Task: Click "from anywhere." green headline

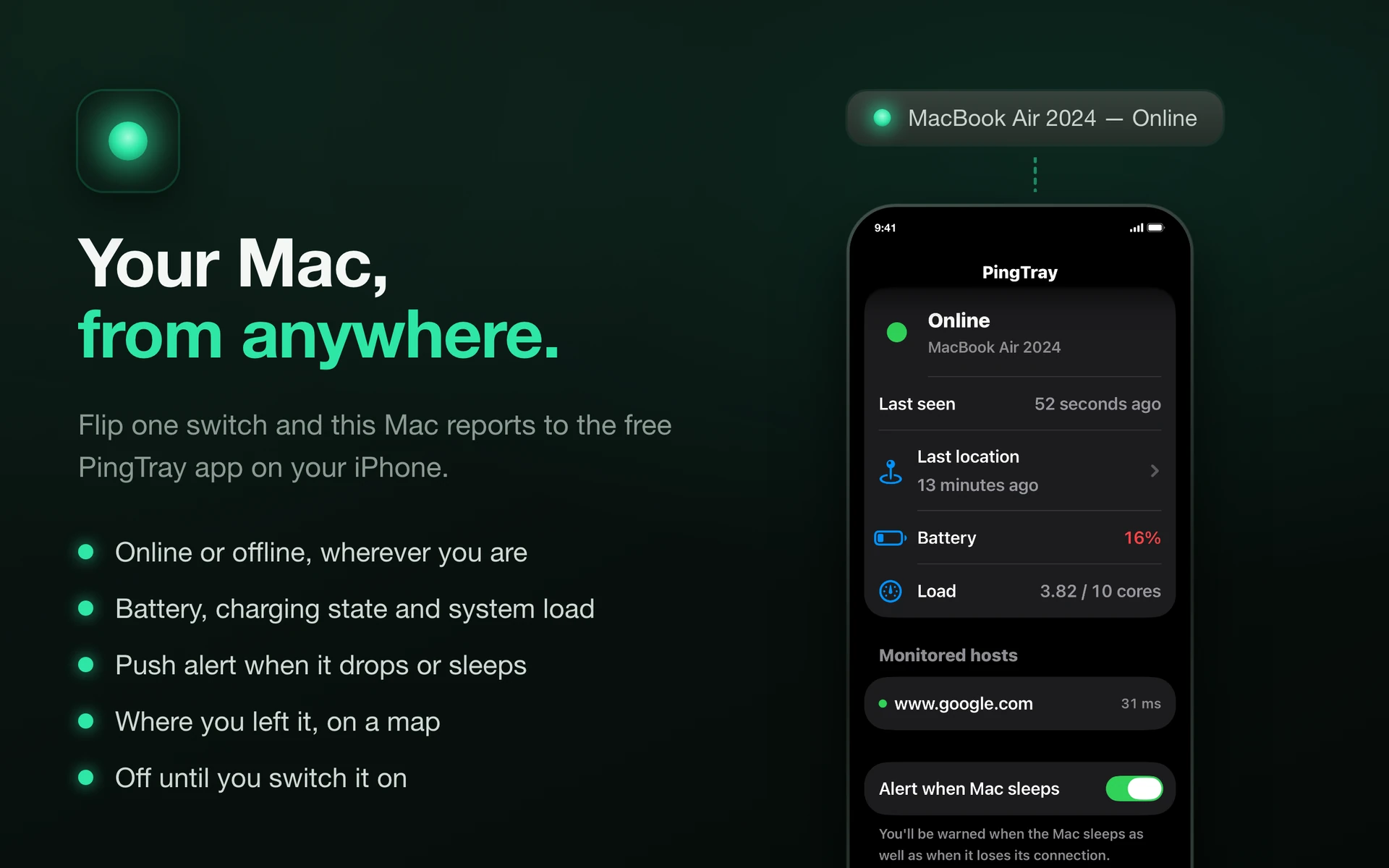Action: pos(318,336)
